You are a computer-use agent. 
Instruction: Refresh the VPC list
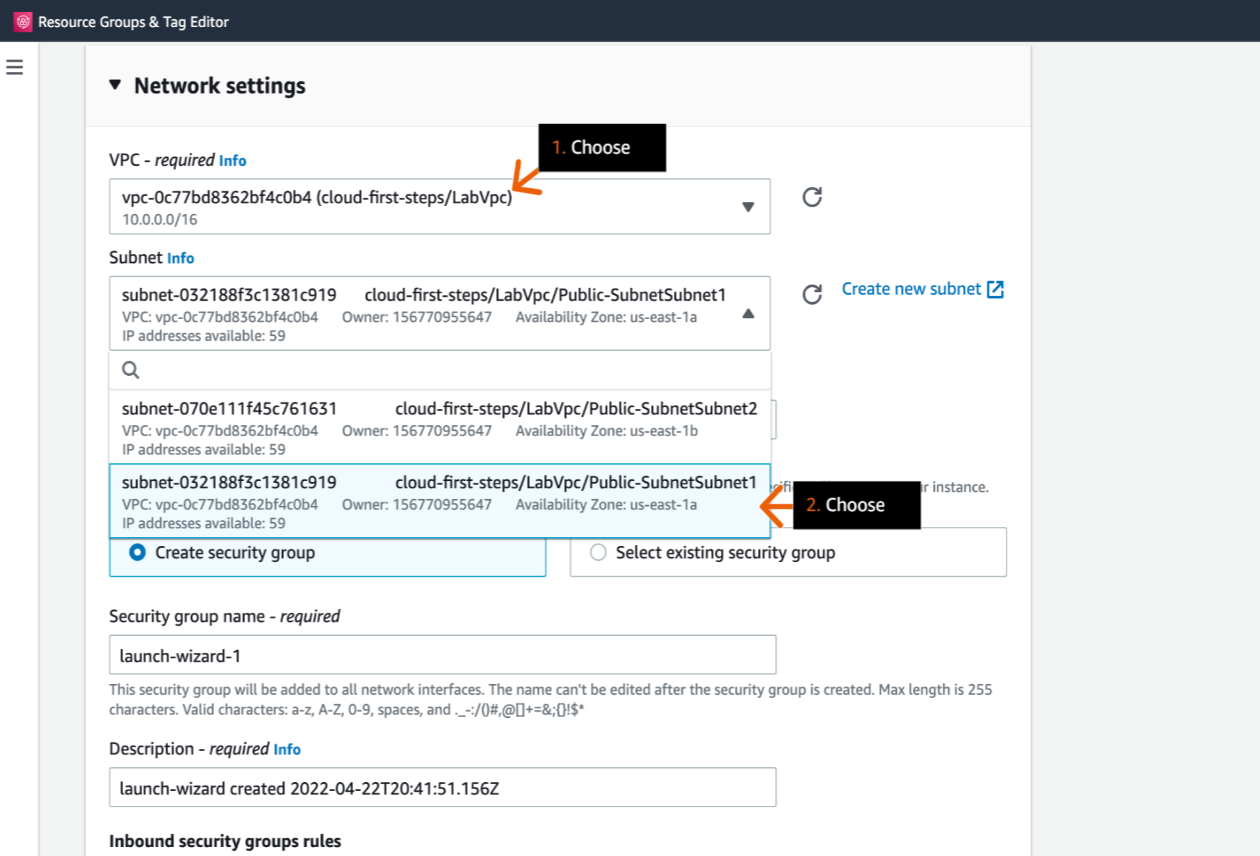point(811,198)
